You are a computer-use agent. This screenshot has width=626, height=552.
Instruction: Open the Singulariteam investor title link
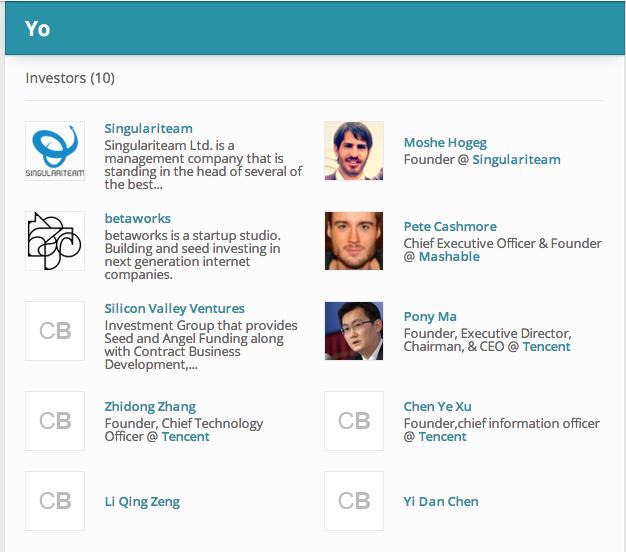click(149, 129)
